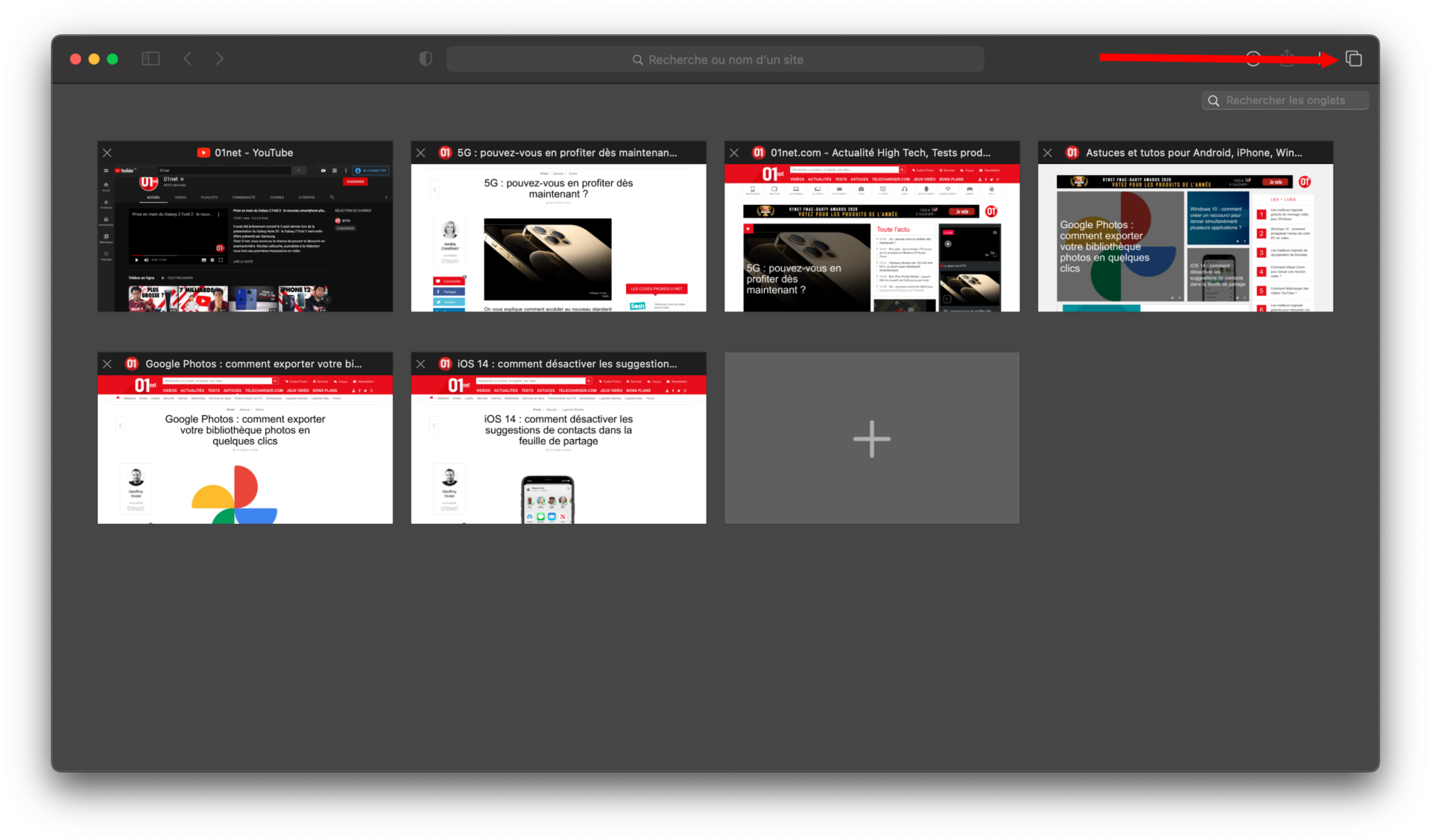Open the Google Photos article preview with pinwheel logo
Screen dimensions: 1431x840
245,449
